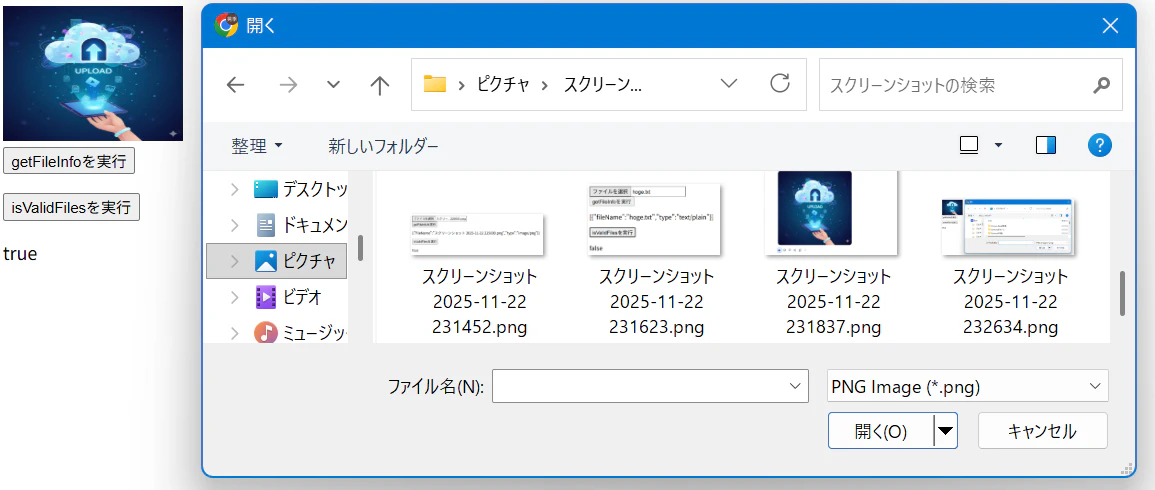Expand the ピクチャ tree node

(x=234, y=261)
